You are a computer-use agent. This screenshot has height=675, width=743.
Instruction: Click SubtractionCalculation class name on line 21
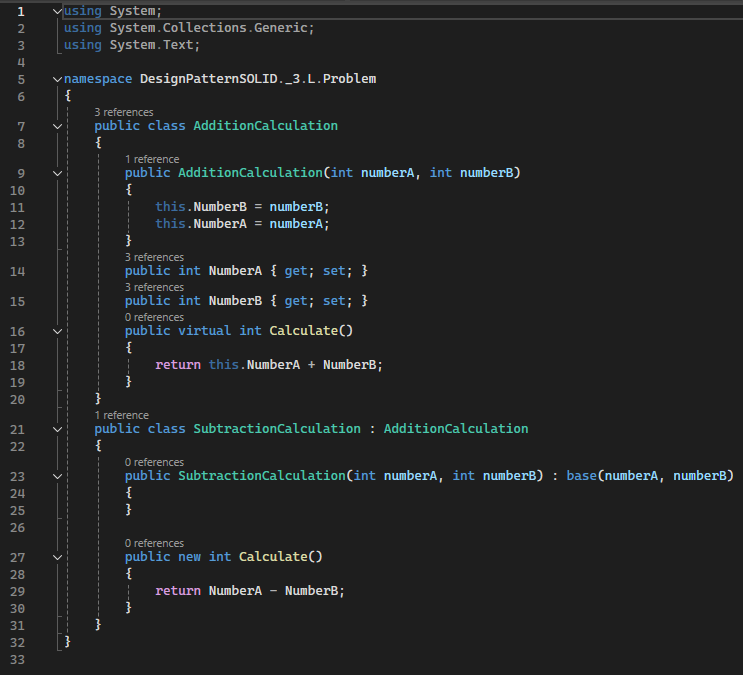[277, 429]
